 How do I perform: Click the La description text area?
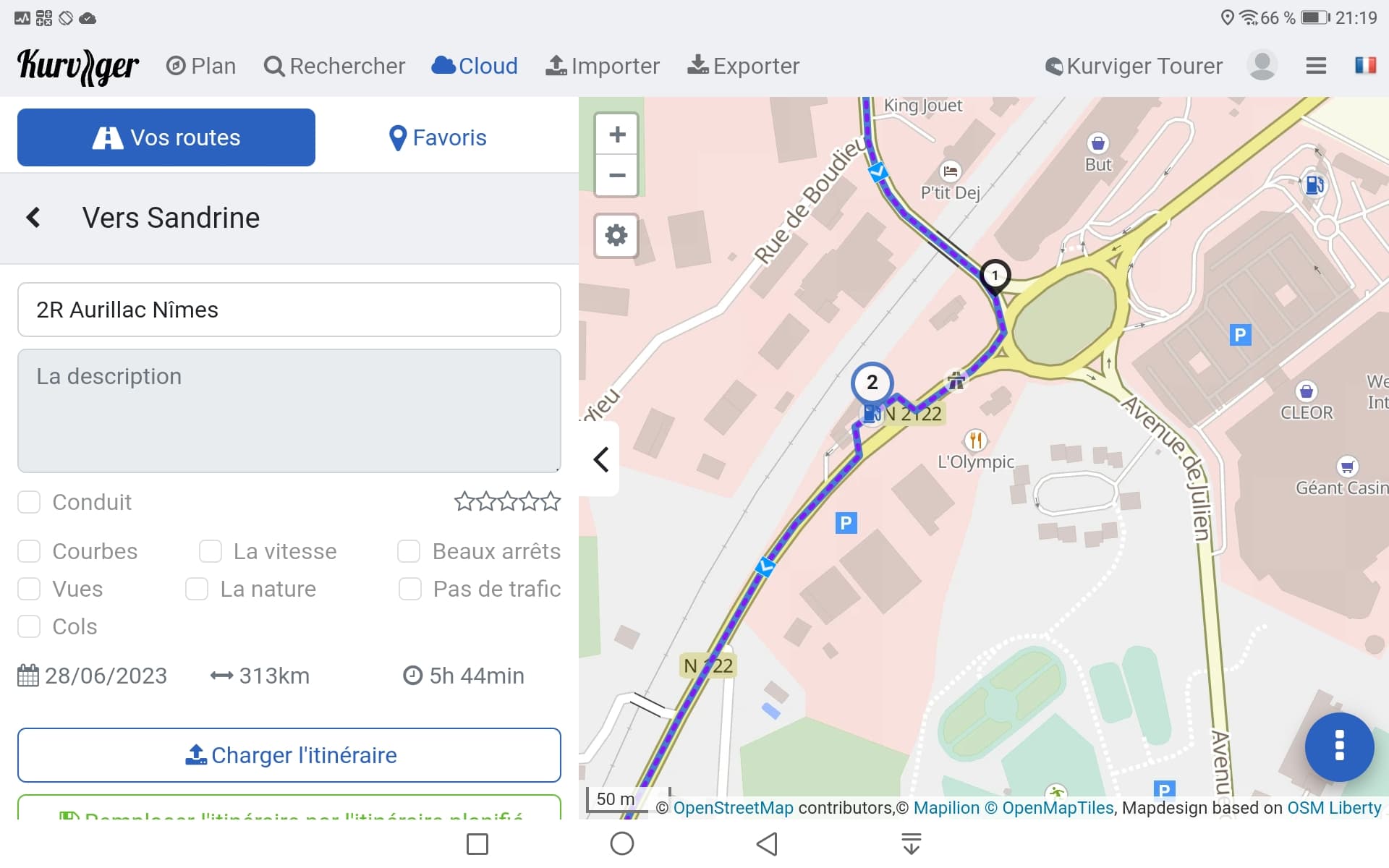[289, 411]
